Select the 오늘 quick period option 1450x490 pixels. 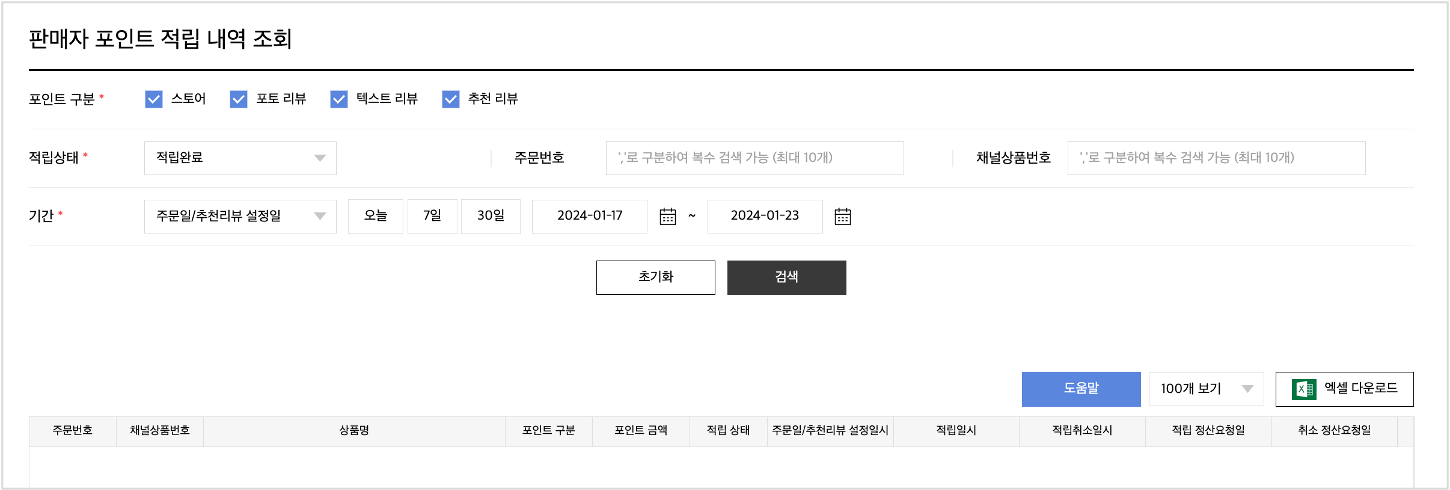click(x=375, y=216)
